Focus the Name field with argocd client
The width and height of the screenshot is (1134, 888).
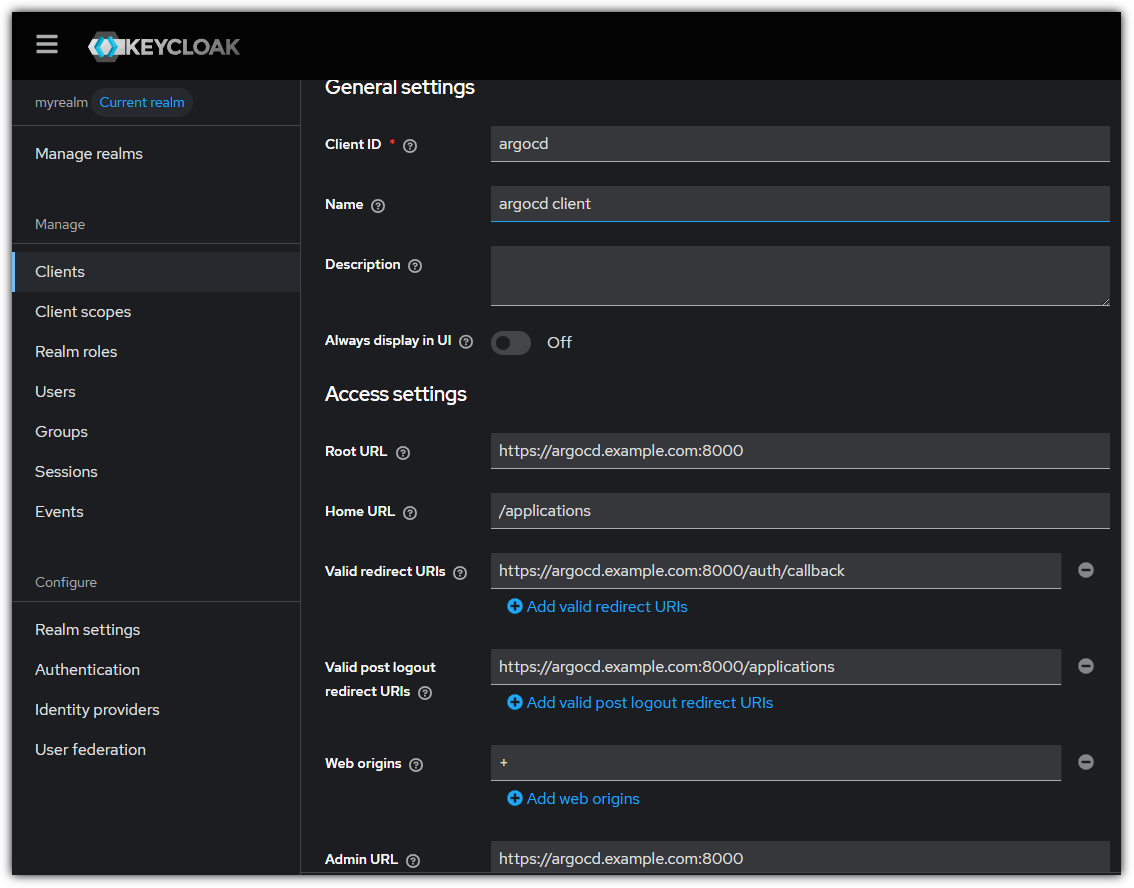800,204
